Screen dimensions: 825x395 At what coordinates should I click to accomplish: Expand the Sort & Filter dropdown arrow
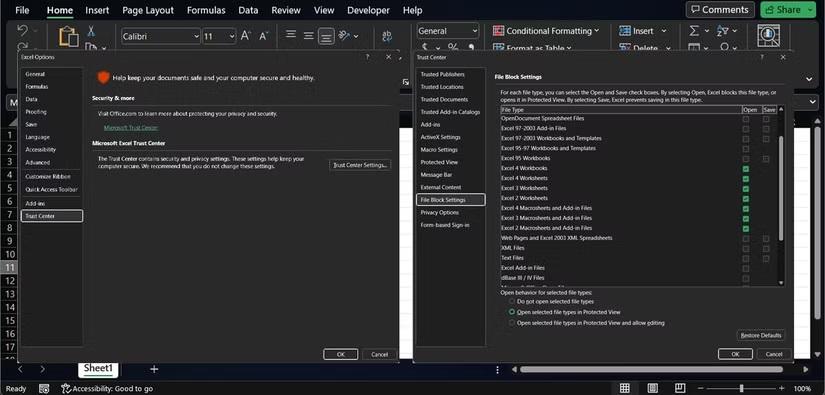pos(735,31)
